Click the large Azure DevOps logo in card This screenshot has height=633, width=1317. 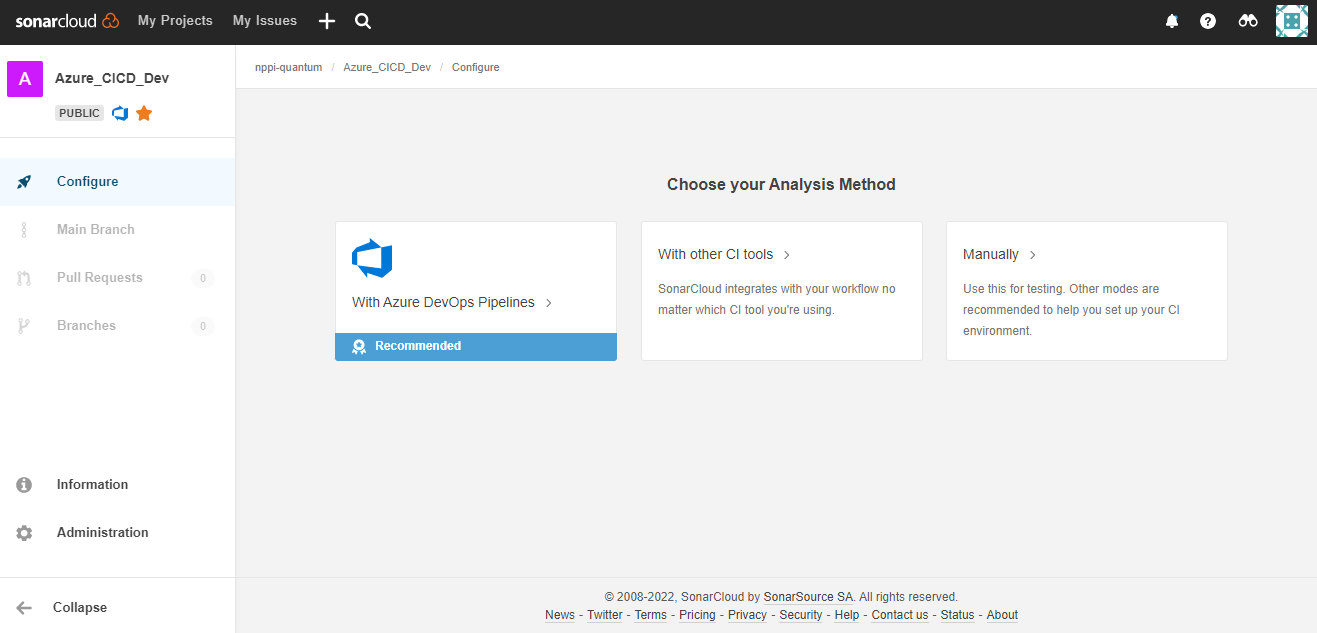click(x=372, y=259)
